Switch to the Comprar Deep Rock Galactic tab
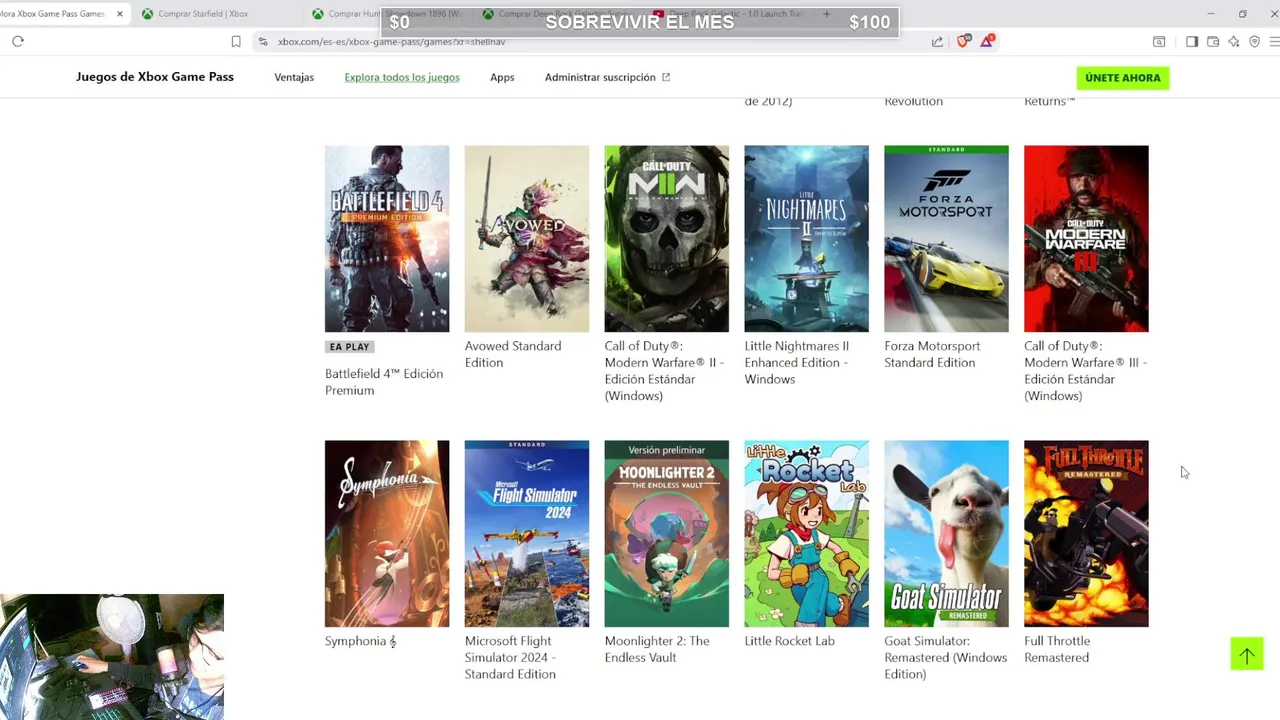This screenshot has height=720, width=1280. [556, 14]
